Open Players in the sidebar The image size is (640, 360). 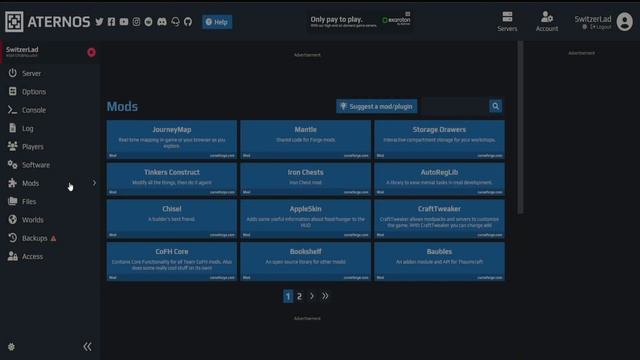pos(50,147)
